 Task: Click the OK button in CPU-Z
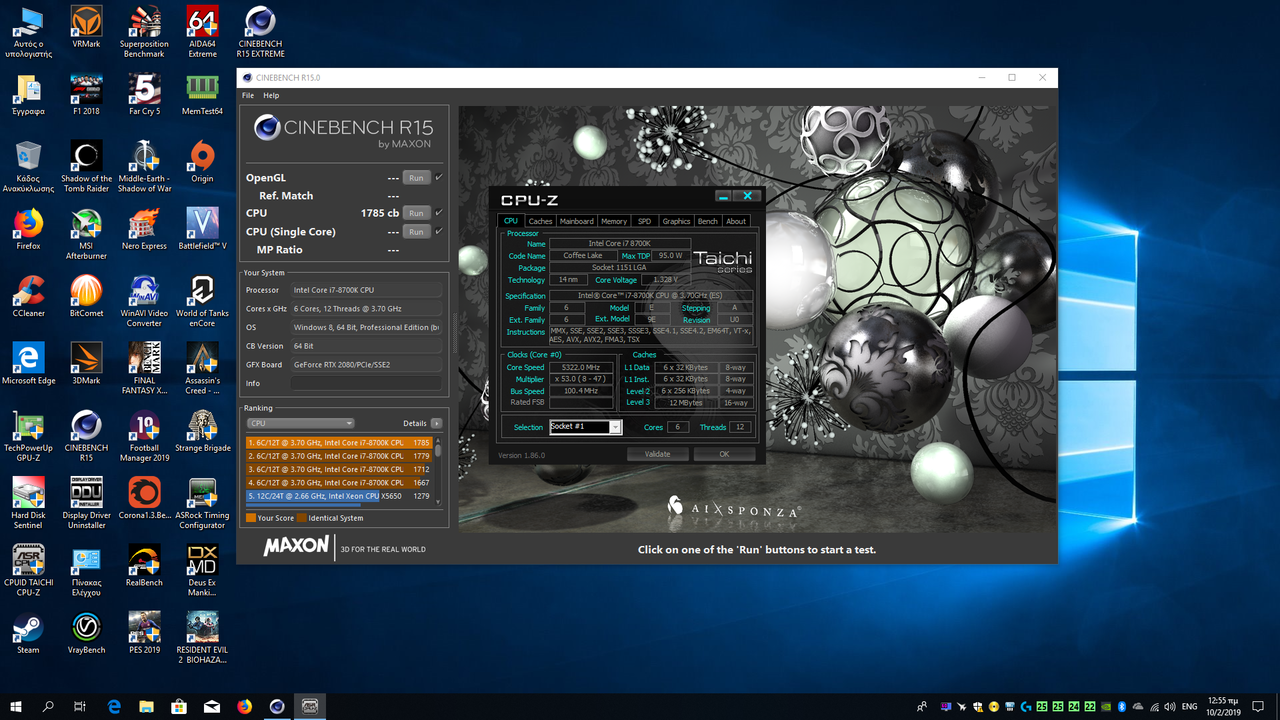tap(725, 454)
